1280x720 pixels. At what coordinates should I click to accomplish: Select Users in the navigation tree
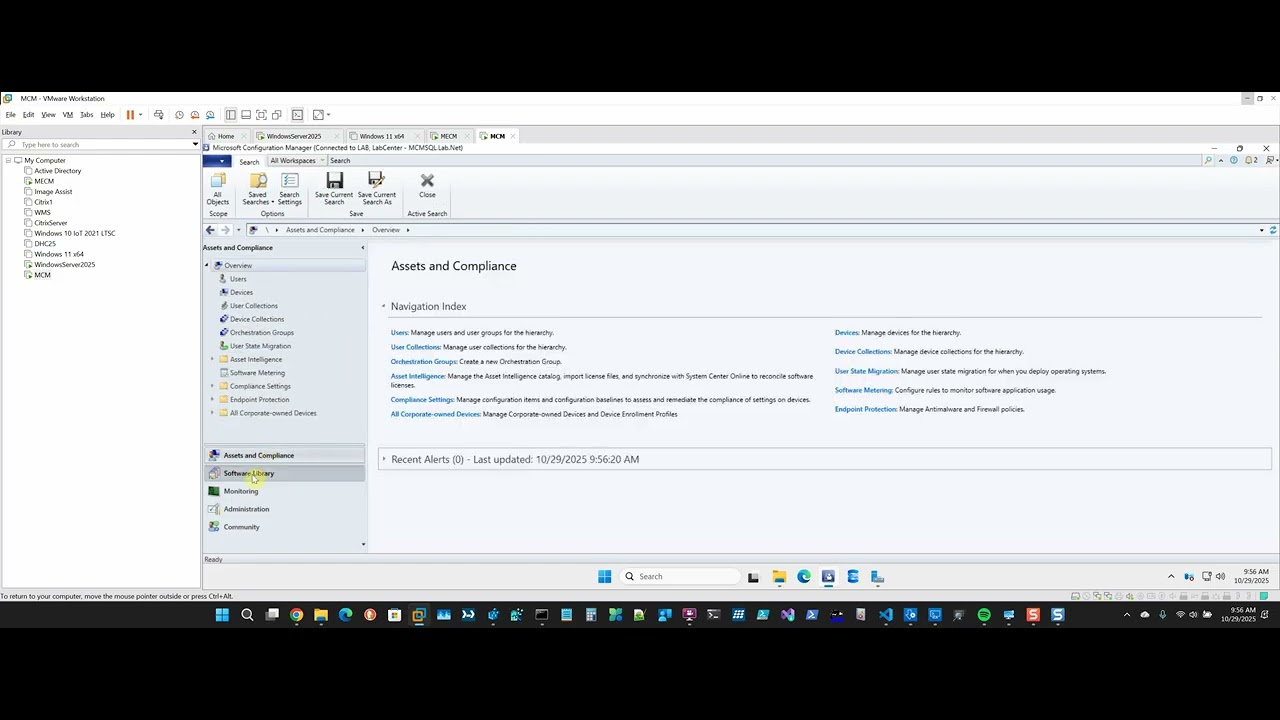coord(238,279)
